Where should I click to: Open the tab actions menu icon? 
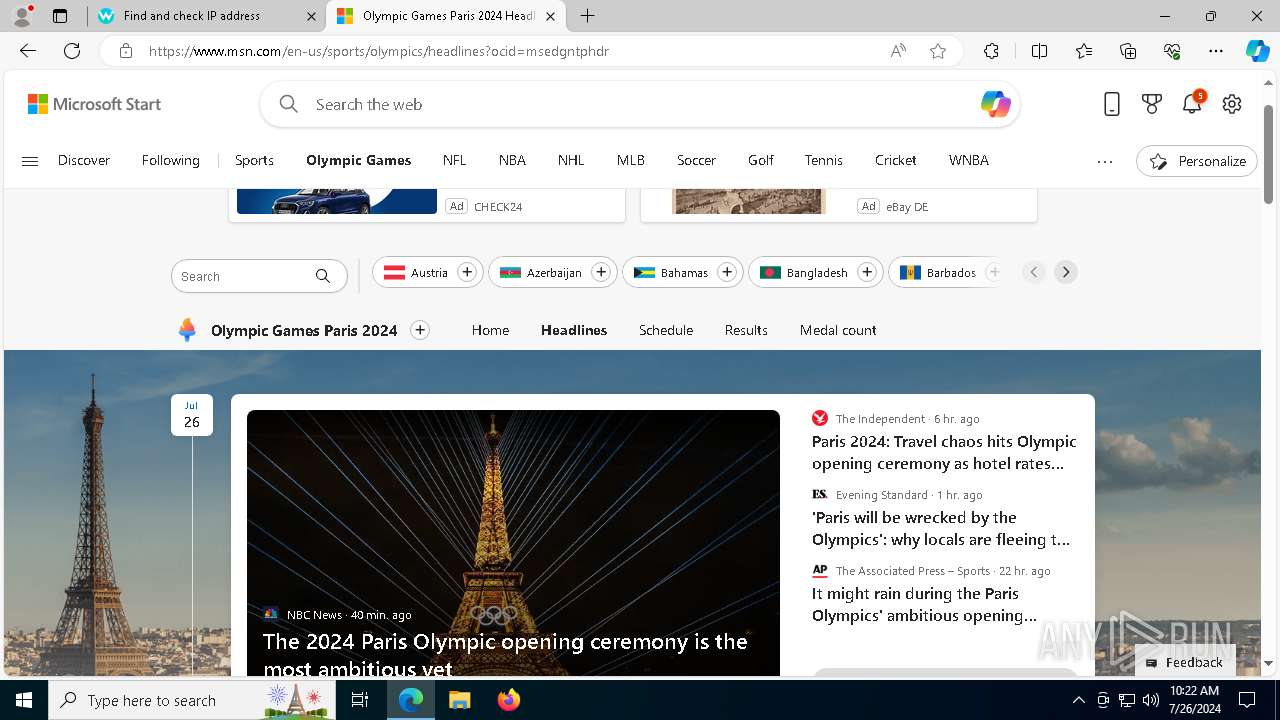(60, 16)
